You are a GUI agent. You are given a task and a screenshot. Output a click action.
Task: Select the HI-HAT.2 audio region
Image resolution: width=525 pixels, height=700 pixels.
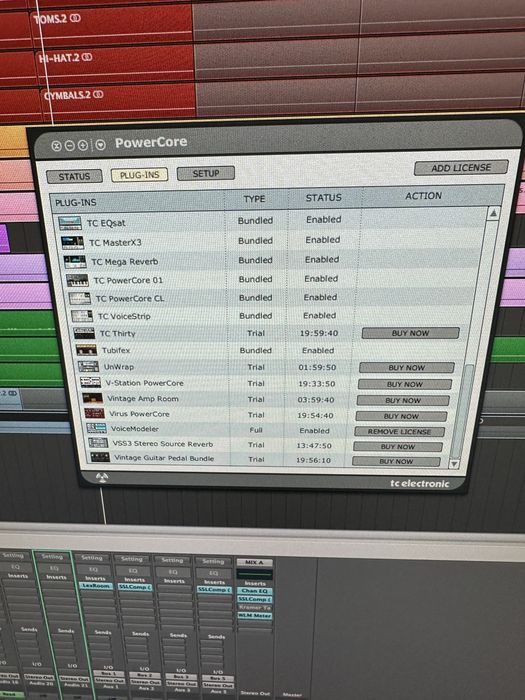116,65
